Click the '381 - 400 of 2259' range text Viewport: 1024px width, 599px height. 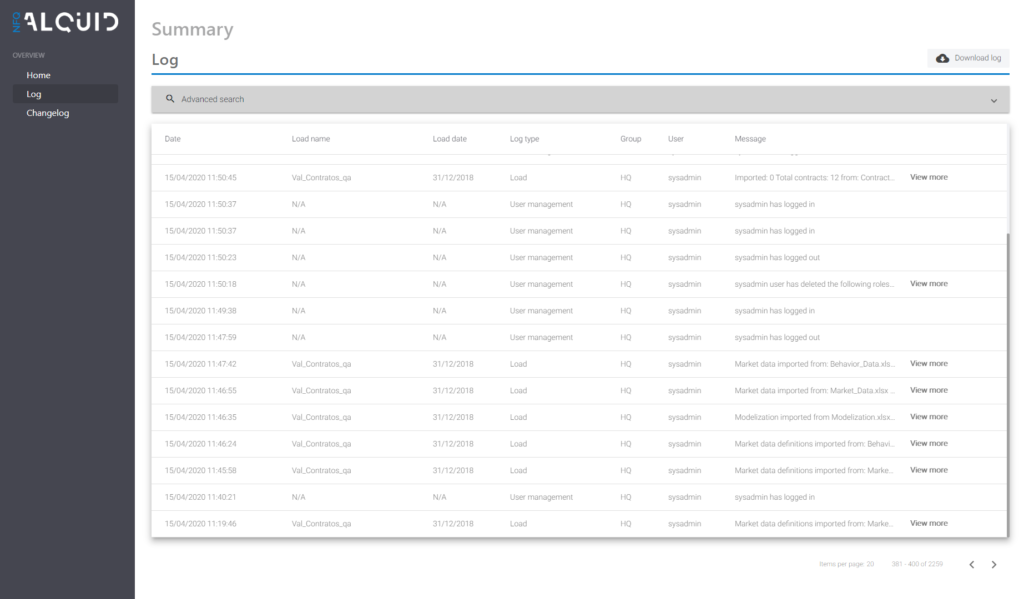point(917,564)
